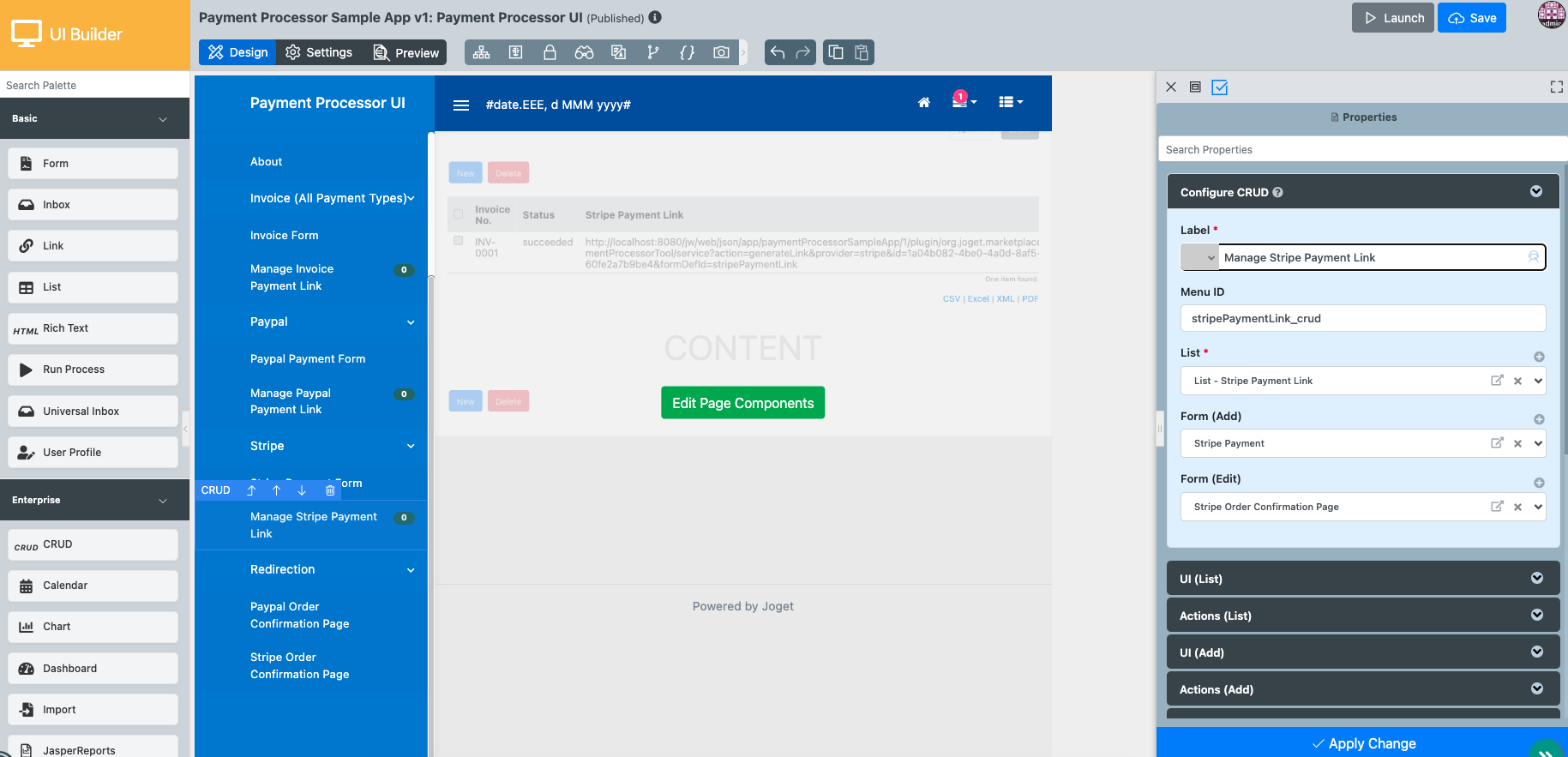
Task: Switch to the Design tab
Action: click(x=237, y=52)
